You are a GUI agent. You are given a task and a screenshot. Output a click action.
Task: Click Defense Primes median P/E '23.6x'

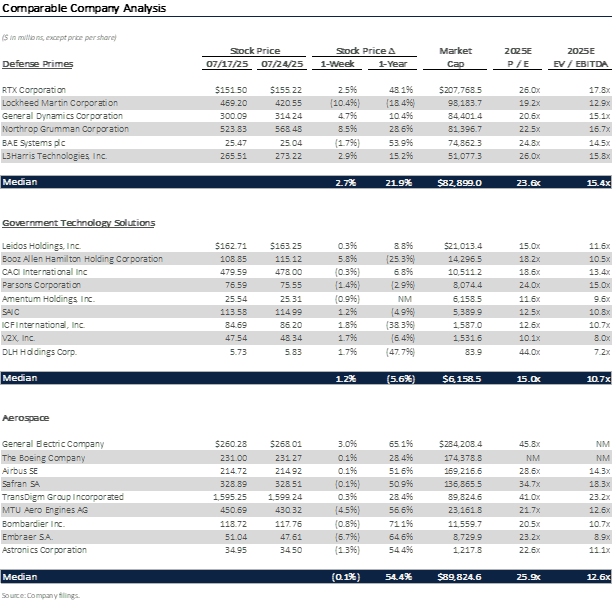(x=528, y=183)
